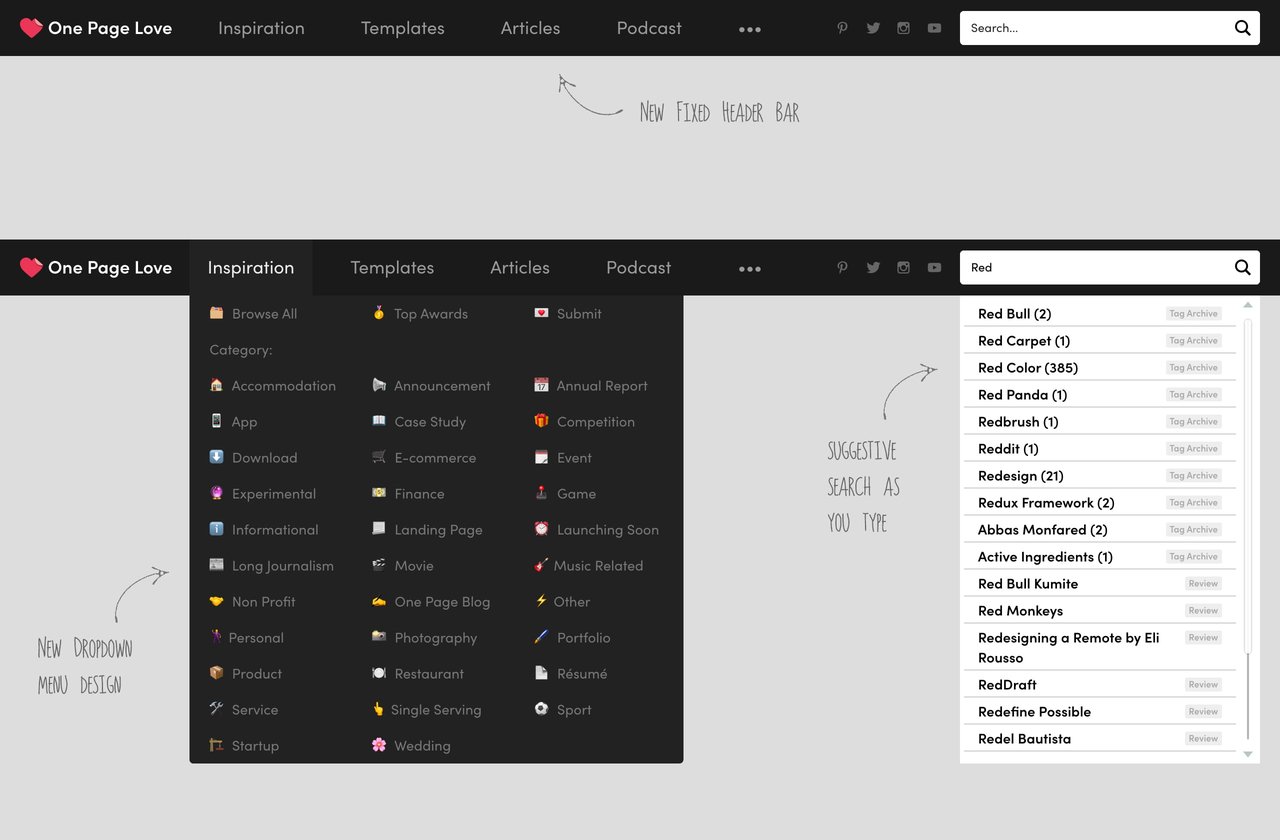Click the Pinterest icon in the header

[843, 28]
